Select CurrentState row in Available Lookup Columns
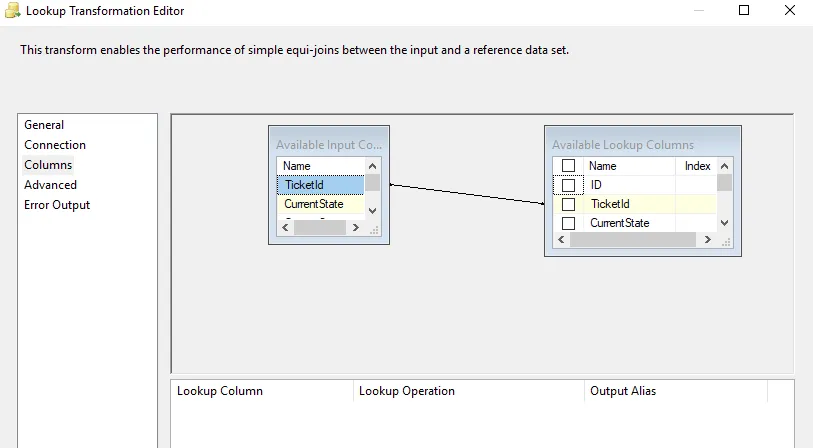Screen dimensions: 813x448 (x=635, y=223)
